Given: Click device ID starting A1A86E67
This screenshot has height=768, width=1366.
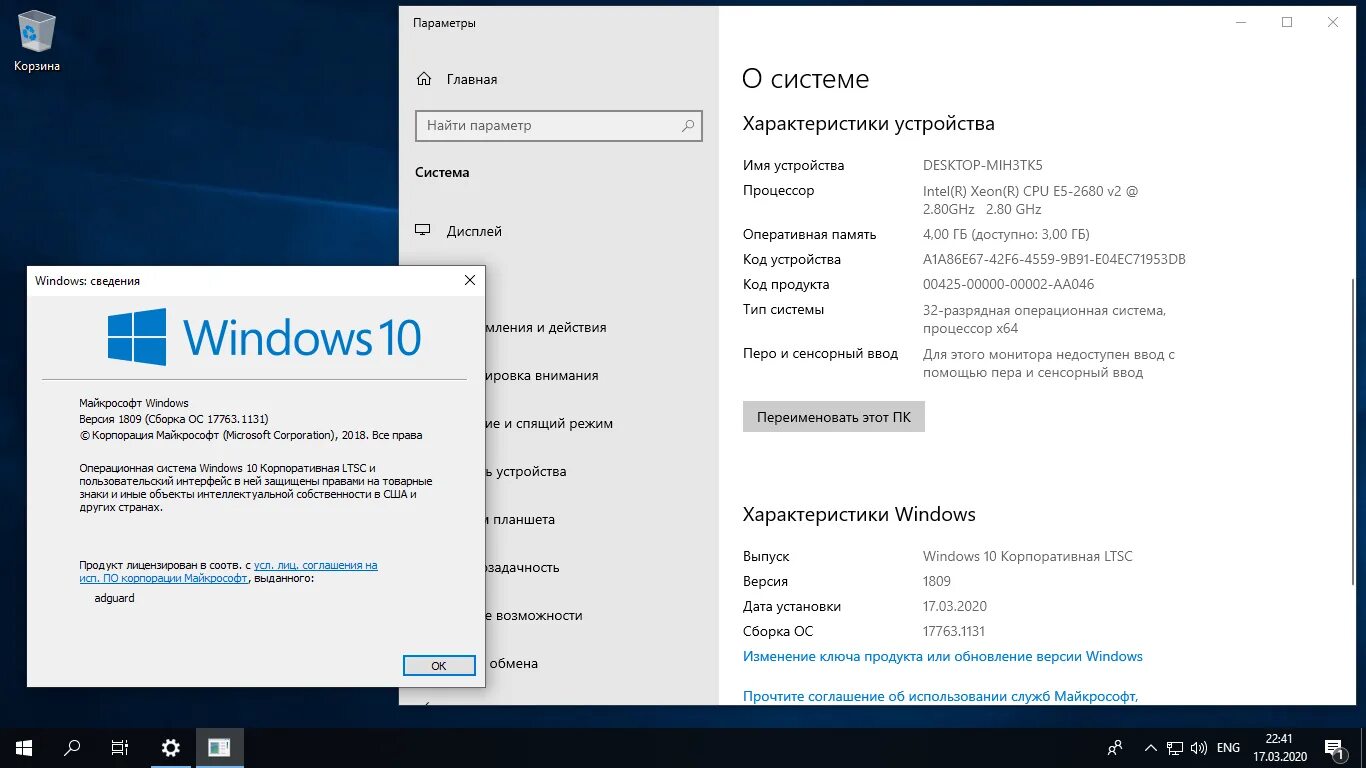Looking at the screenshot, I should pyautogui.click(x=1054, y=260).
